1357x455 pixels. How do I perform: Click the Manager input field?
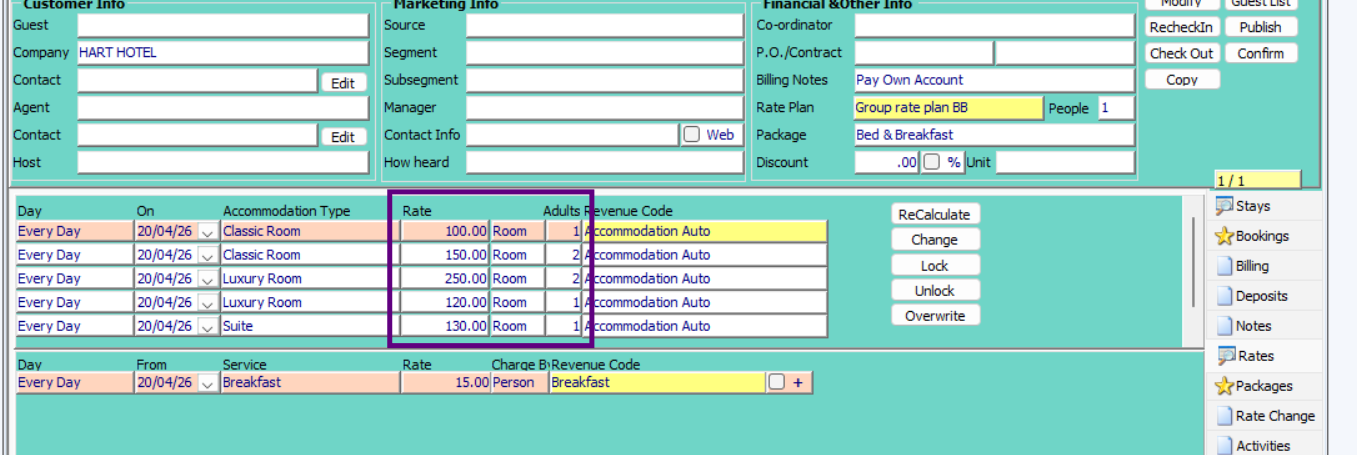tap(605, 107)
